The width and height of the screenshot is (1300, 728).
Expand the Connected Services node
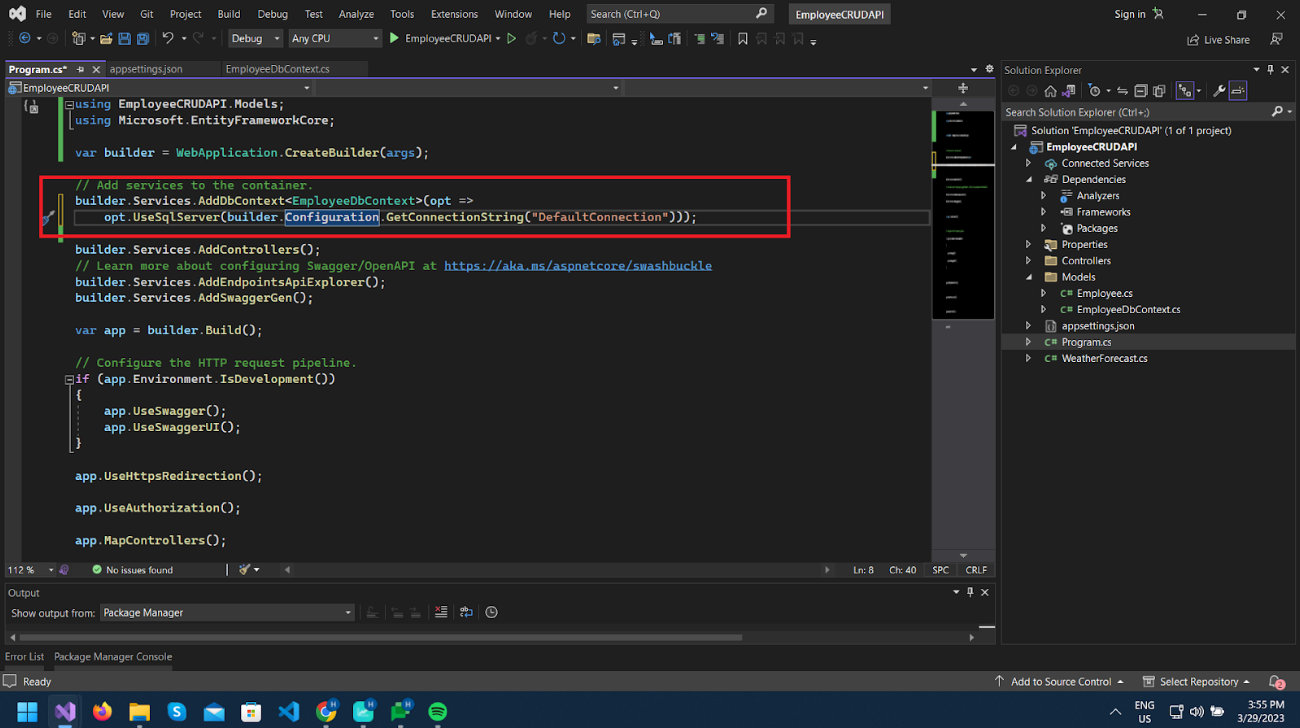[1028, 163]
